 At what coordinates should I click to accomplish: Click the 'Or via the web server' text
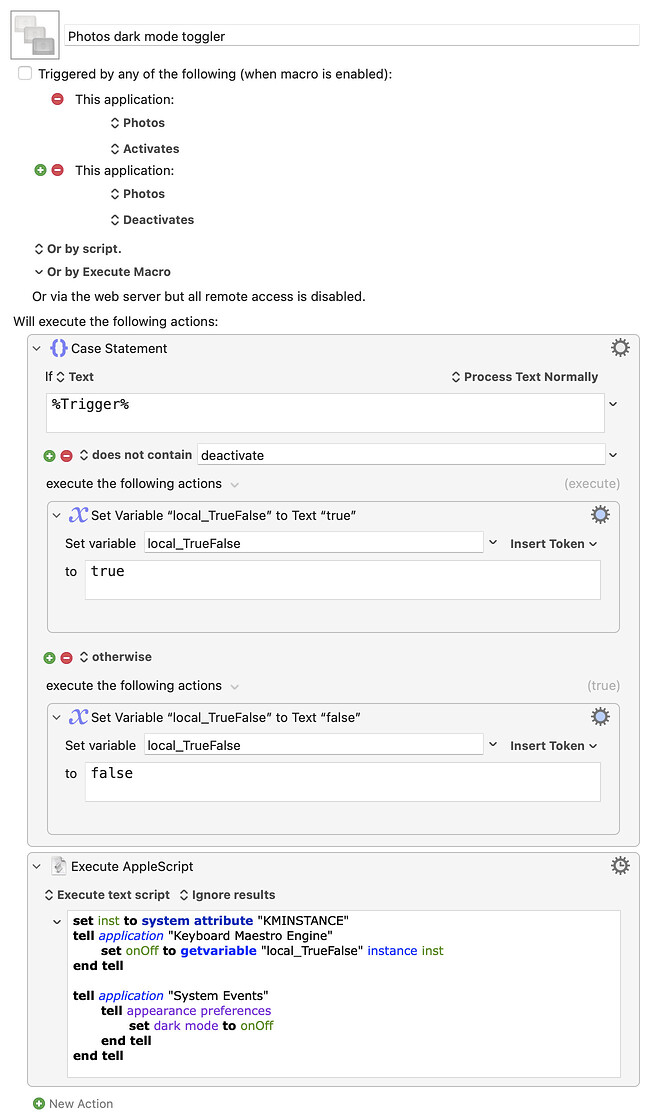click(x=199, y=296)
